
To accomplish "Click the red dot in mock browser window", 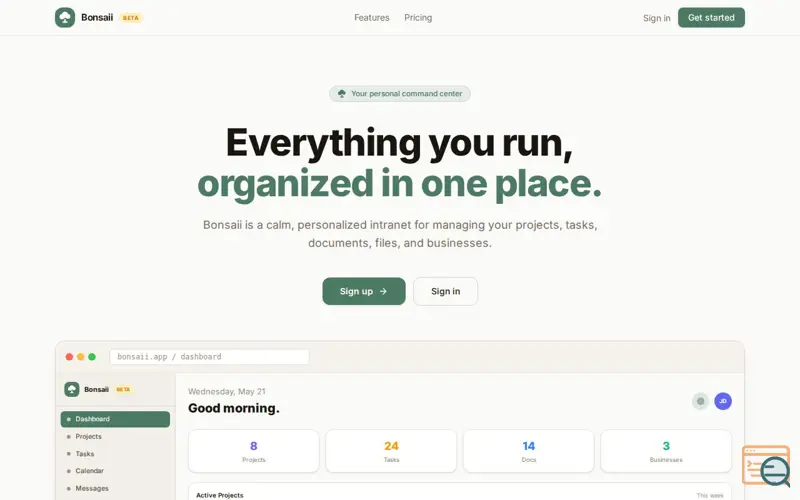I will [x=69, y=357].
